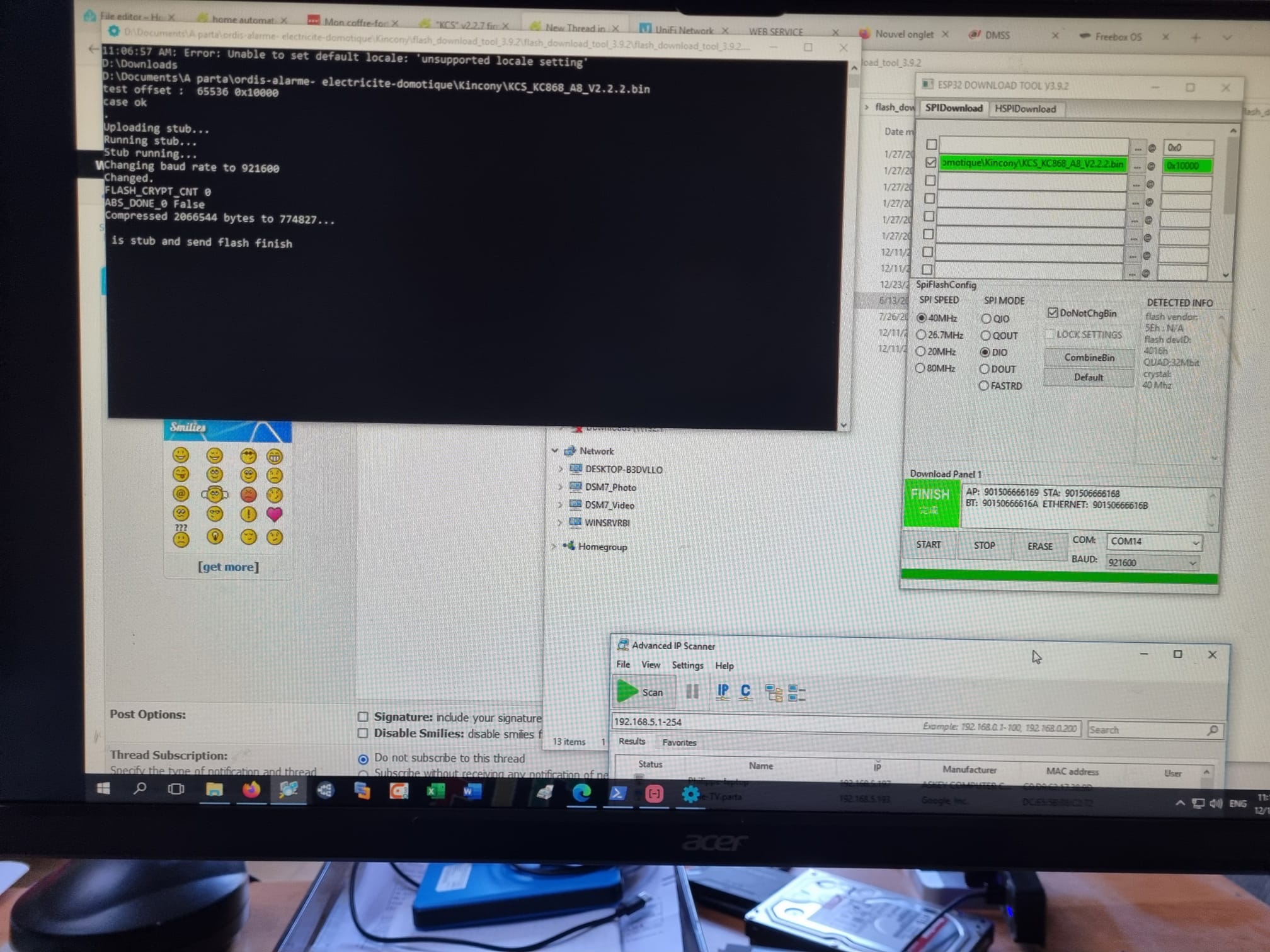Viewport: 1270px width, 952px height.
Task: Select the DOUT SPI mode
Action: click(x=984, y=369)
